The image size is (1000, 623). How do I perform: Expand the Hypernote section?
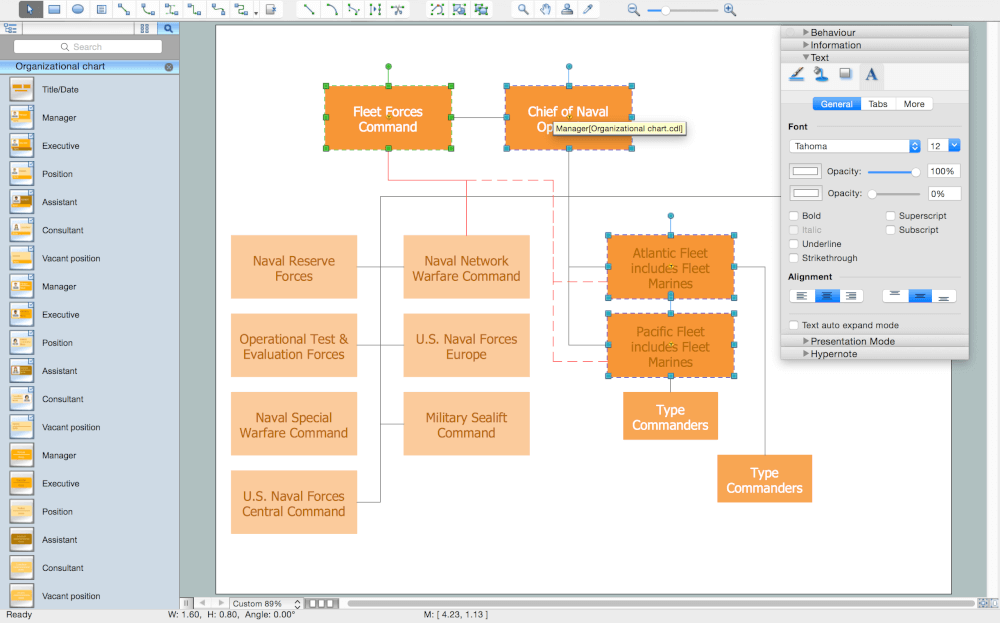806,353
